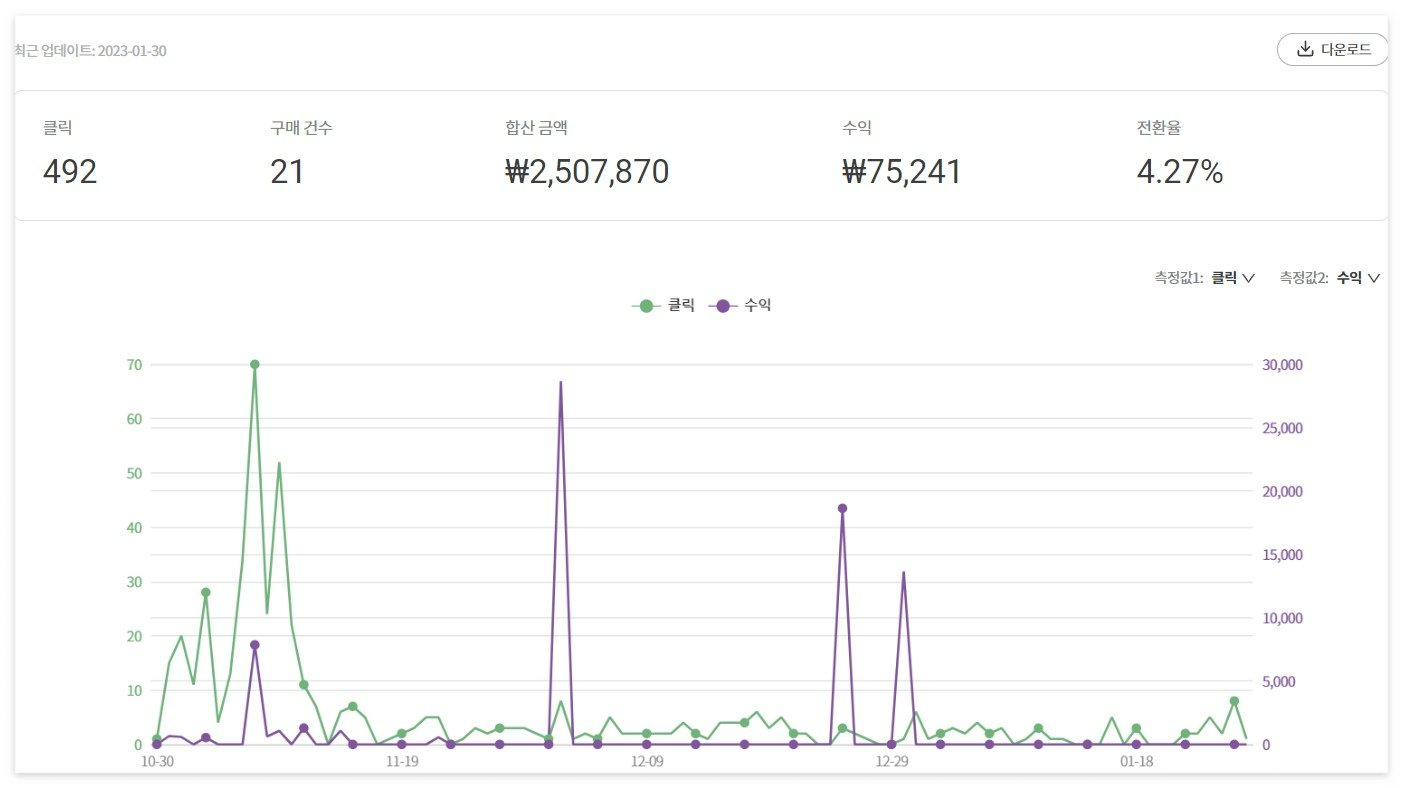Click the 전환율 value 4.27%
Screen dimensions: 1403x788
pos(1180,172)
